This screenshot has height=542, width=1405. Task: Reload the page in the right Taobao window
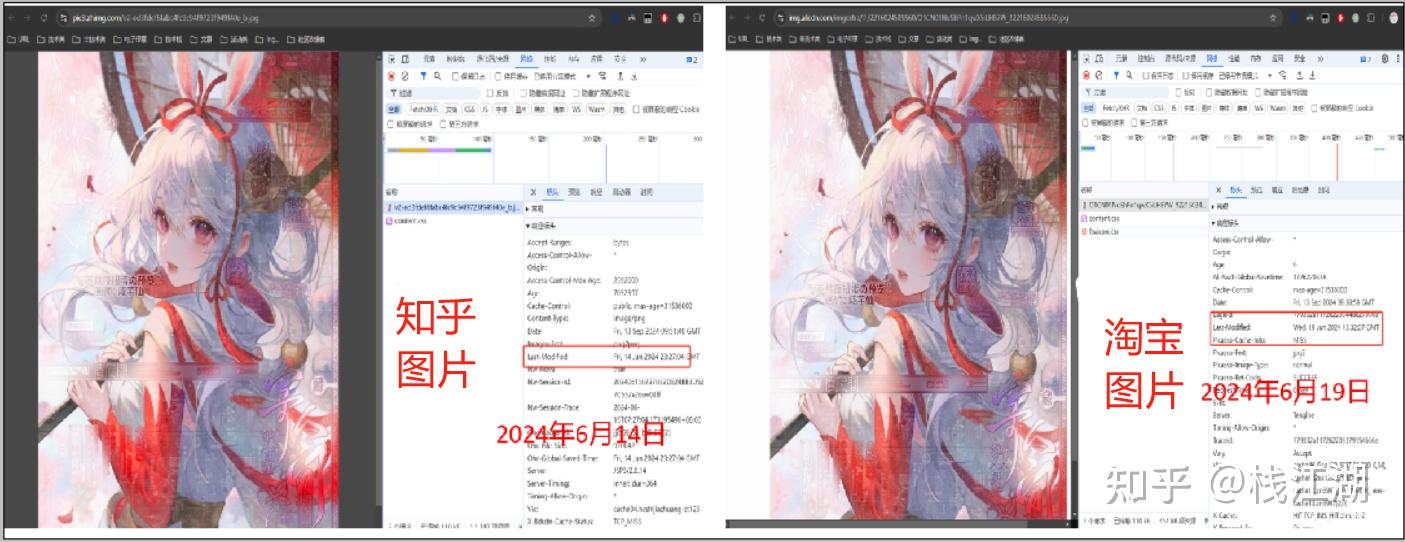coord(763,18)
